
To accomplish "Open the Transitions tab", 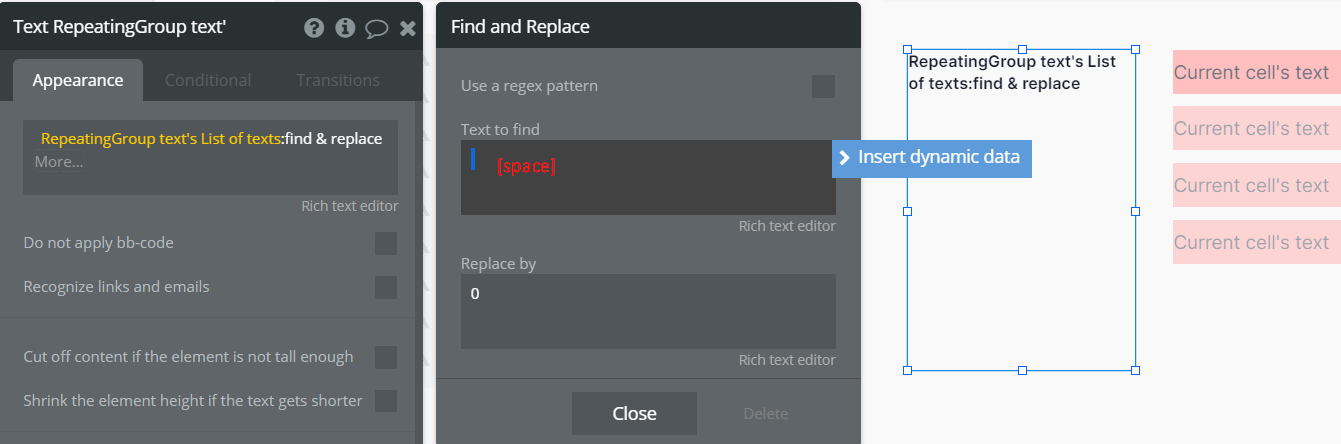I will click(338, 80).
